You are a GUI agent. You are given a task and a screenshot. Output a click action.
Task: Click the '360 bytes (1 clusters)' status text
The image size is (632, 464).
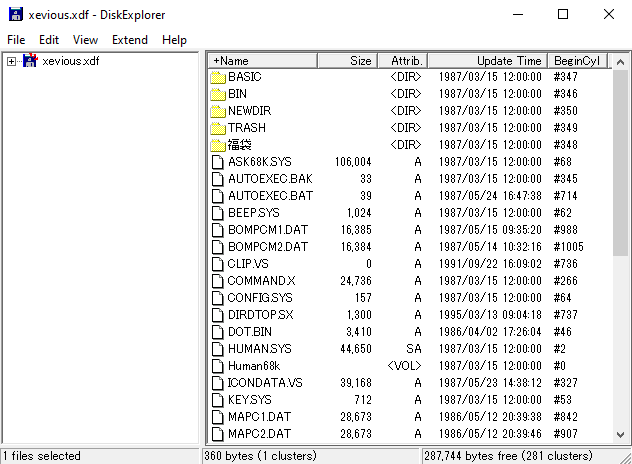coord(260,456)
